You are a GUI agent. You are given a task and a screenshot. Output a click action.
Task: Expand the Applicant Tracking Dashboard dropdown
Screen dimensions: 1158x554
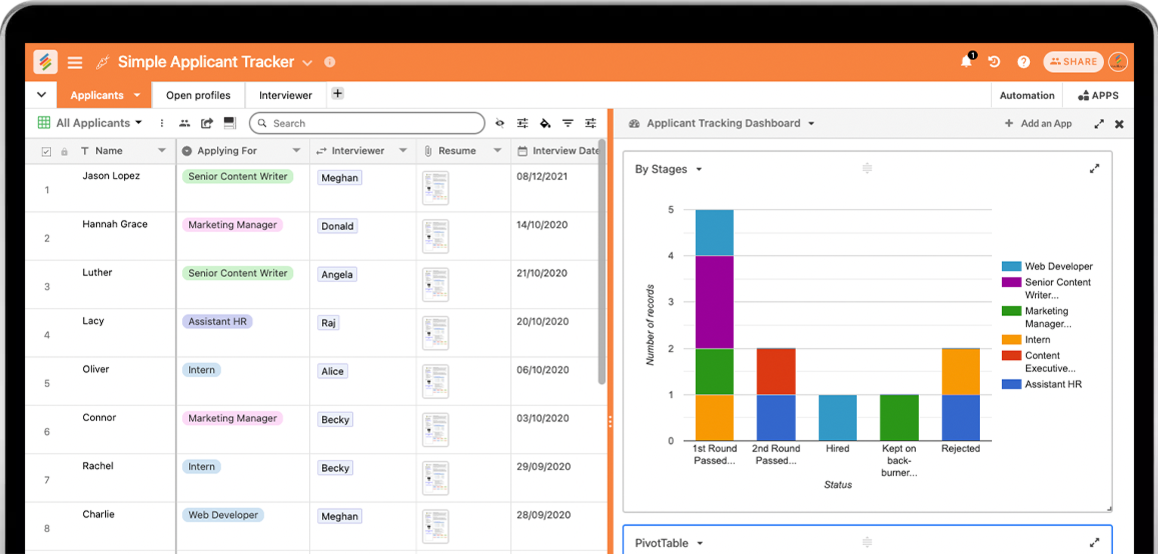click(811, 124)
